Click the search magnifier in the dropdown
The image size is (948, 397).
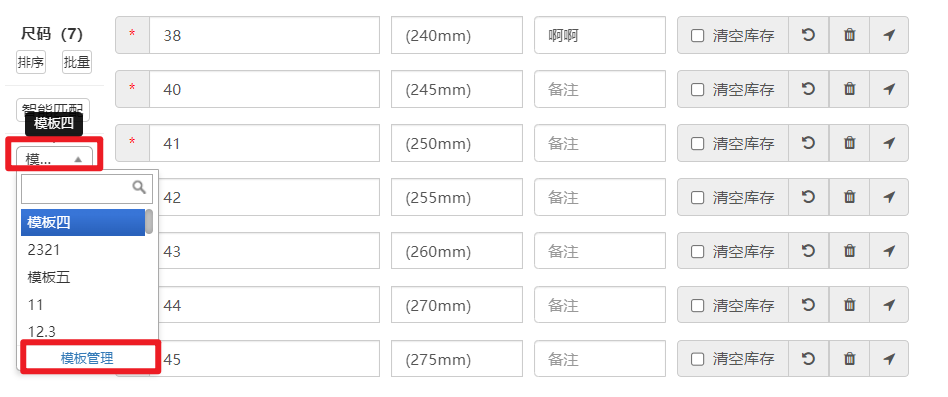click(x=139, y=187)
